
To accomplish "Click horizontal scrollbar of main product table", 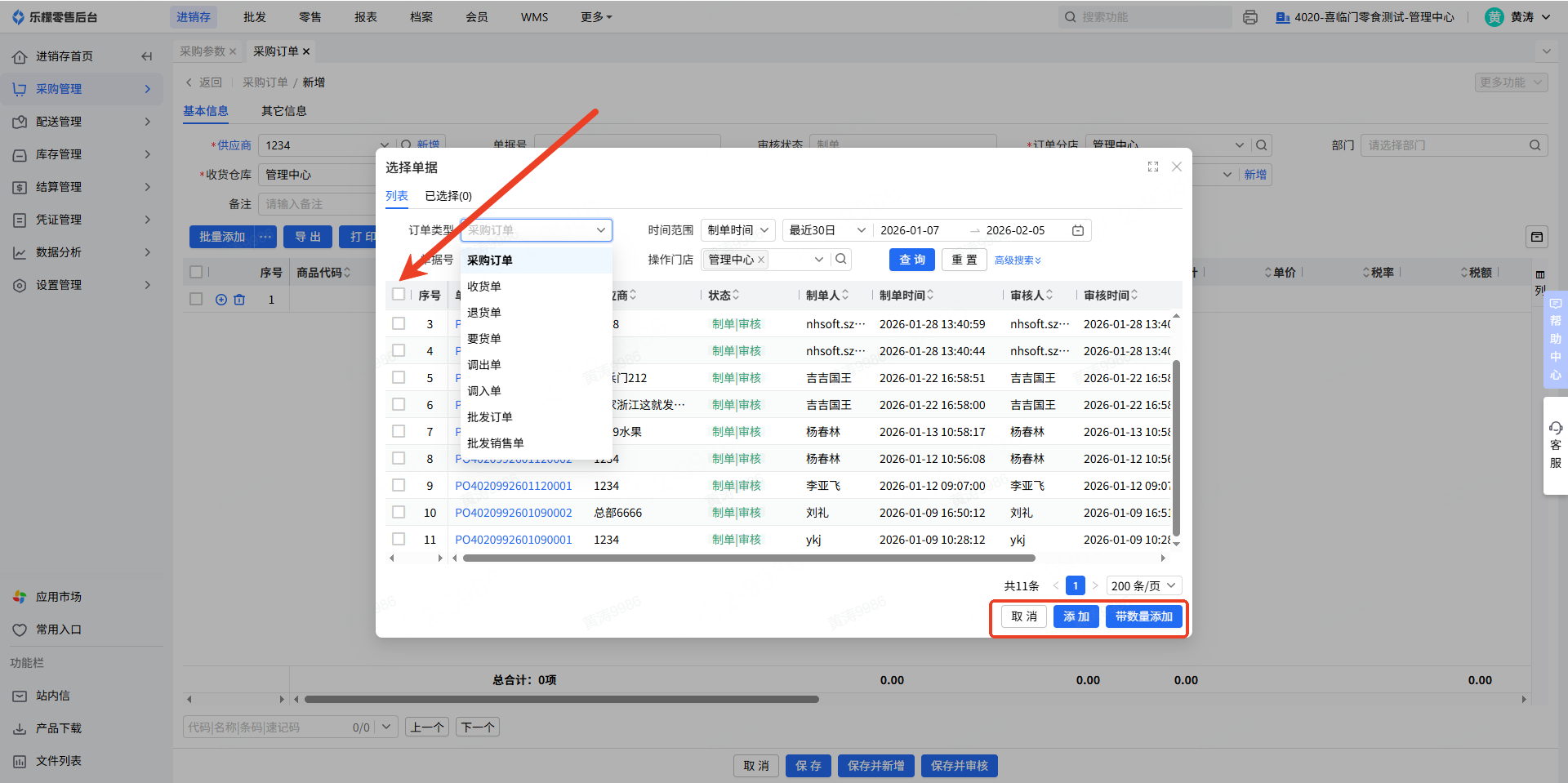I will (562, 700).
